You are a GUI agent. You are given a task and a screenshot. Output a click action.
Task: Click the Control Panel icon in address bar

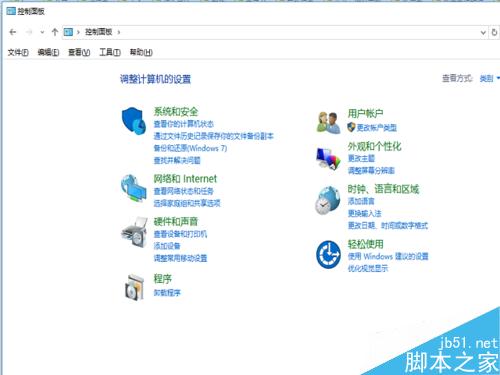click(68, 32)
